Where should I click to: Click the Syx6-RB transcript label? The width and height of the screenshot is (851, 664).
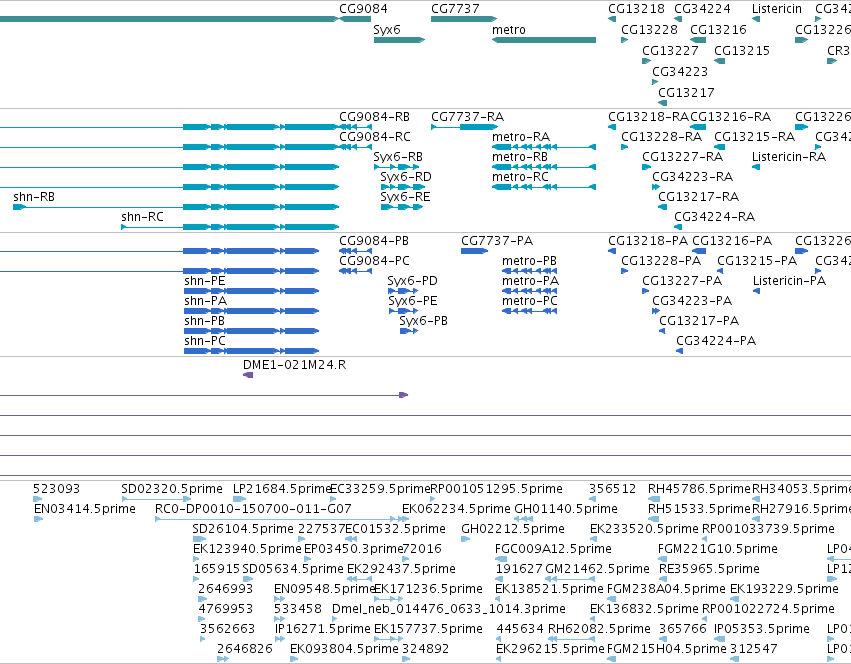point(398,157)
